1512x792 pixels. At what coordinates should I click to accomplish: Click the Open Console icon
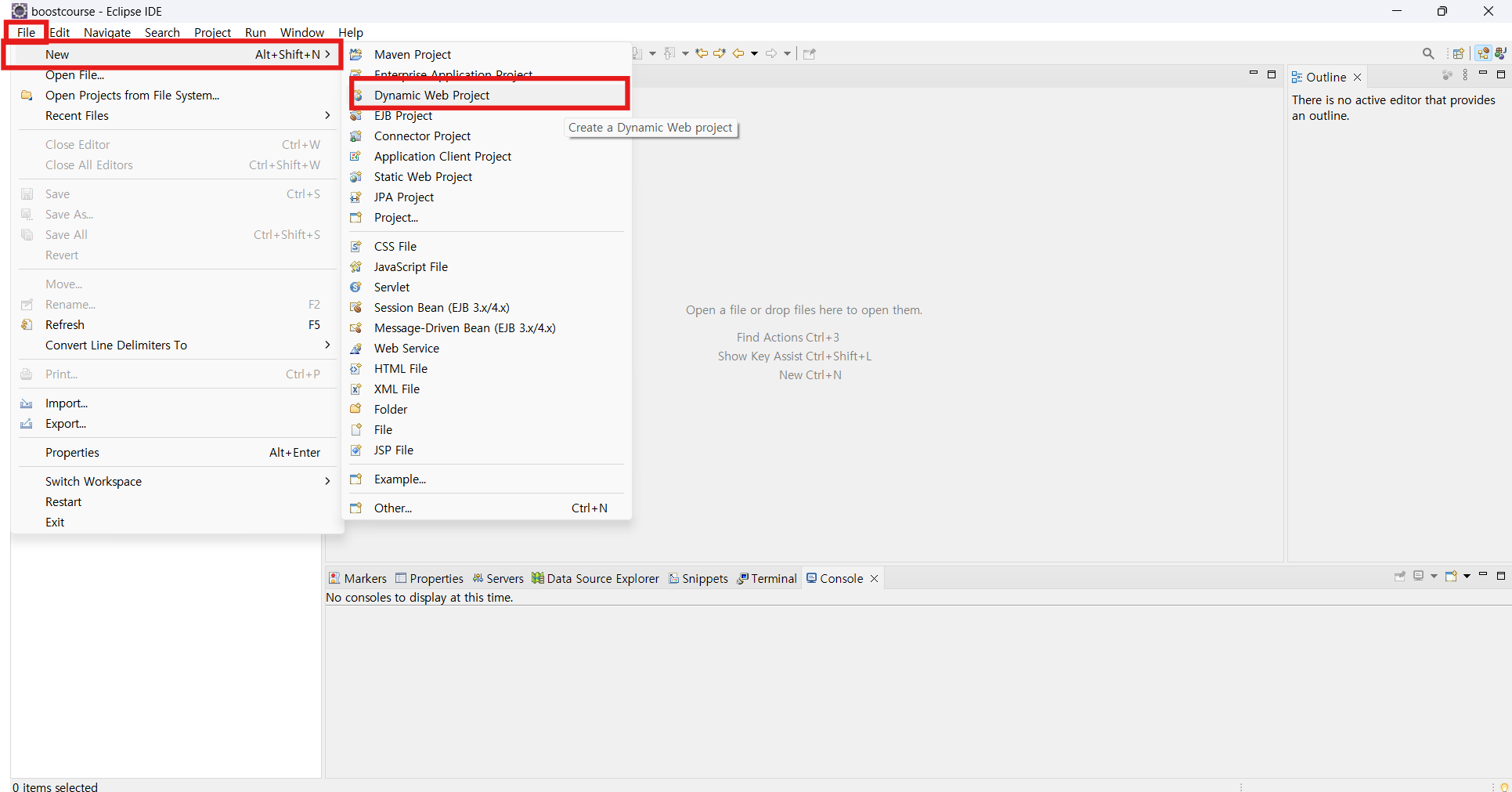click(x=1451, y=577)
